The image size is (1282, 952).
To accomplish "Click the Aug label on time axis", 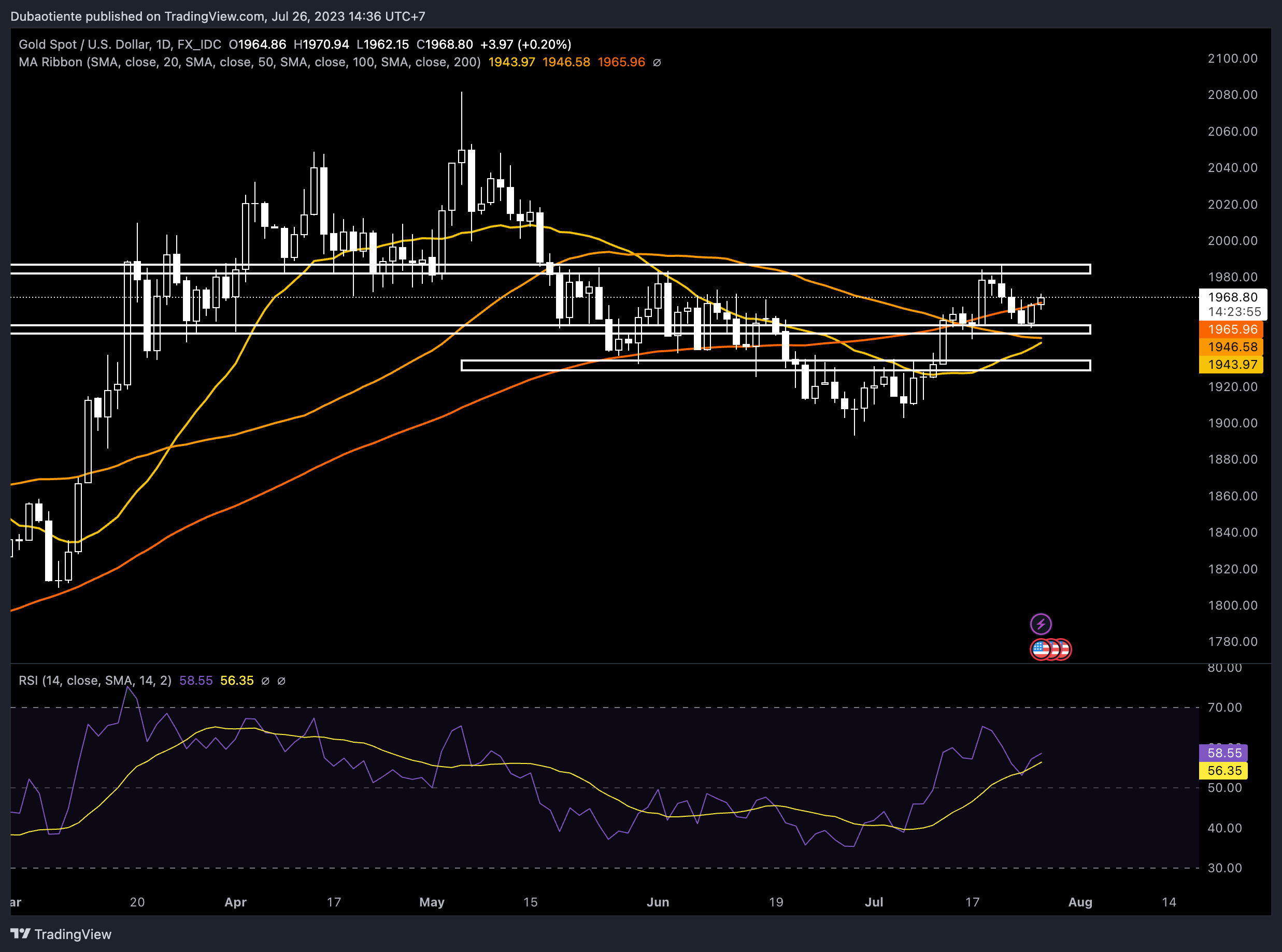I will tap(1080, 902).
